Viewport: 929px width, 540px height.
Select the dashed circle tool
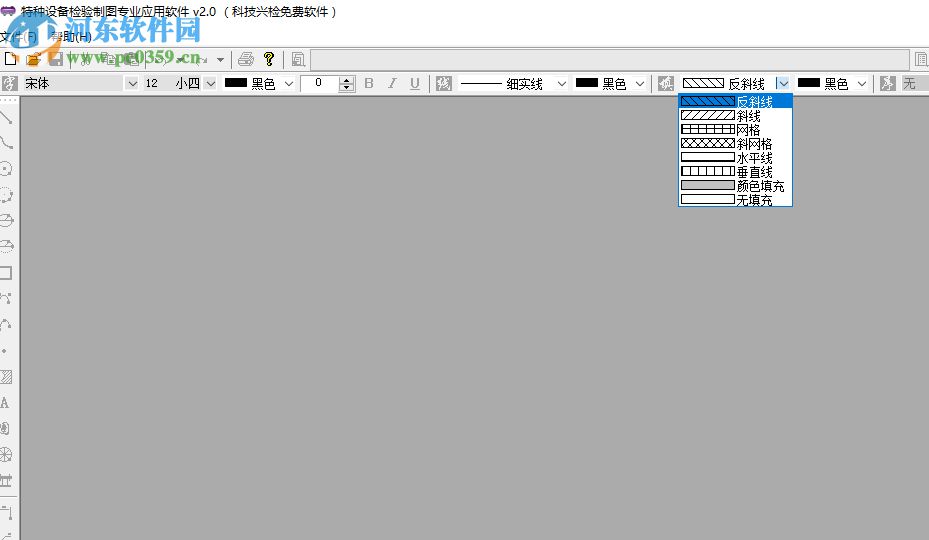7,194
